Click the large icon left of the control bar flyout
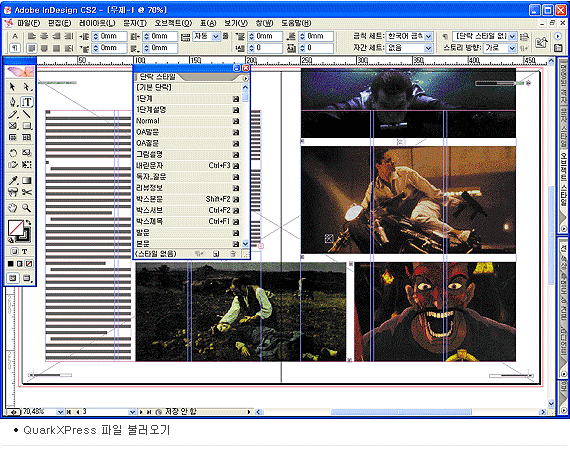 coord(541,43)
